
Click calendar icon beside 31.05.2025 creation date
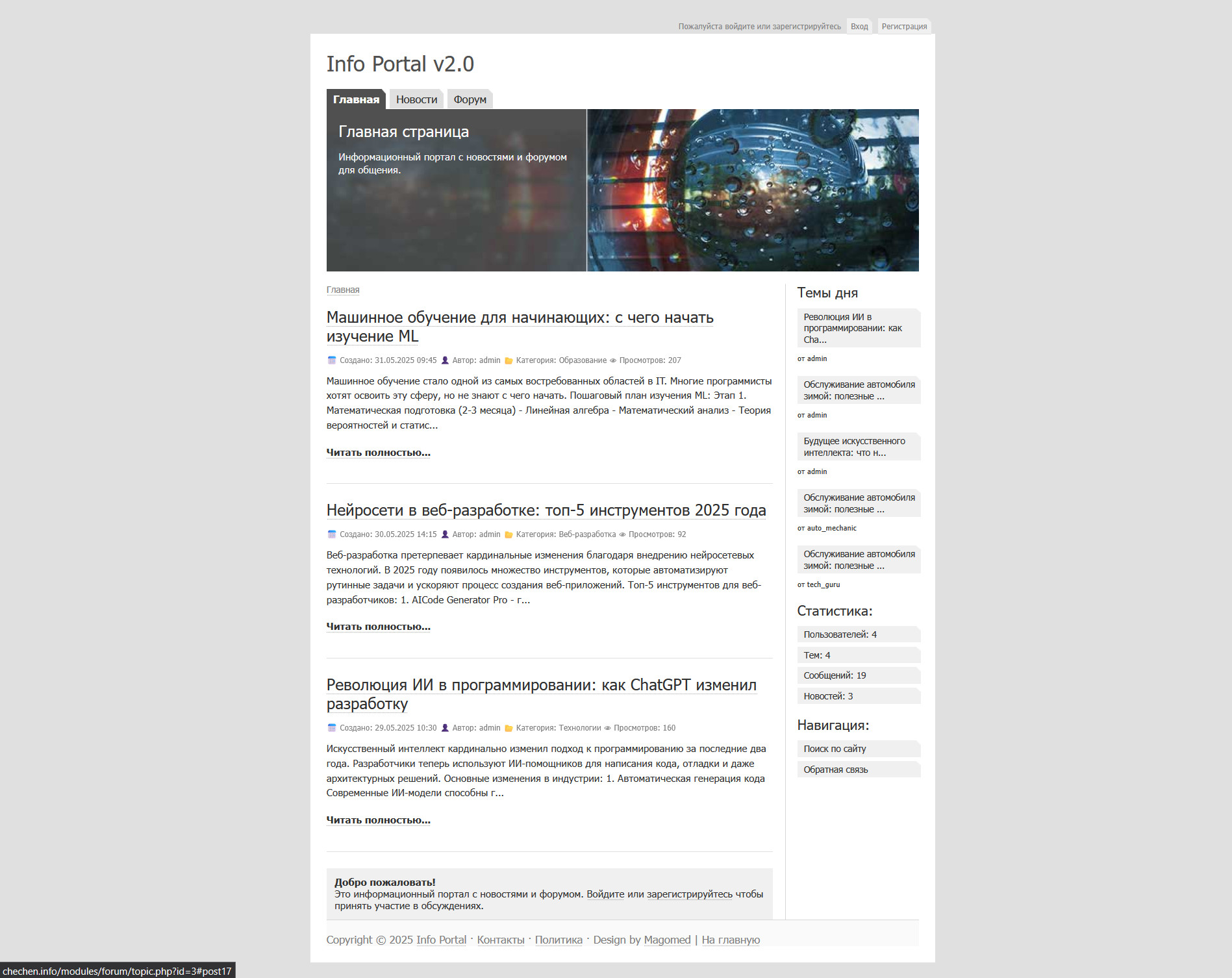tap(332, 360)
